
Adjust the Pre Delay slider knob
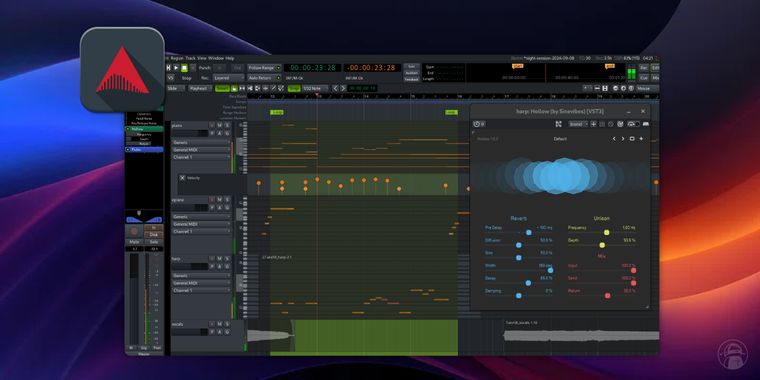click(529, 233)
